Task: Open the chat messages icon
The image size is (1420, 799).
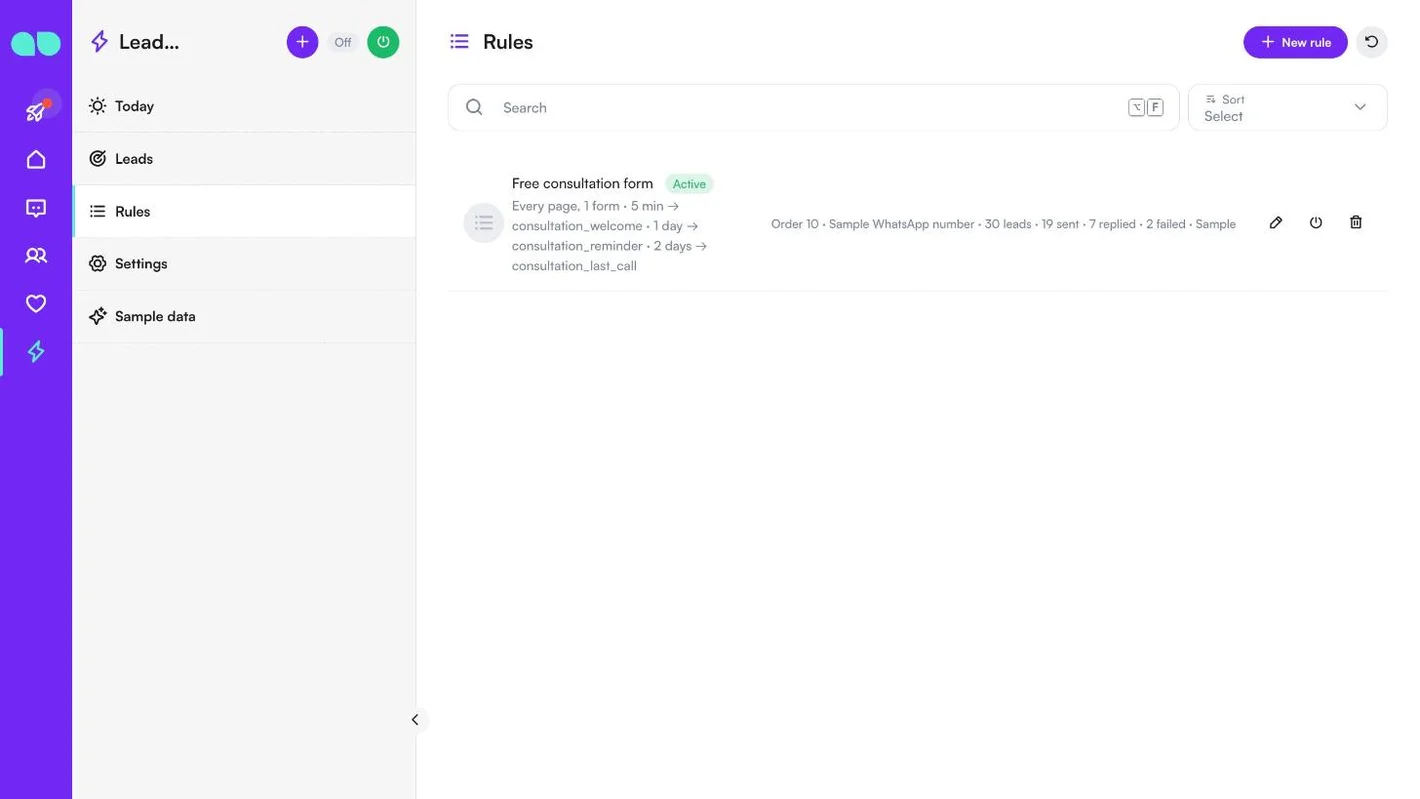Action: [x=36, y=208]
